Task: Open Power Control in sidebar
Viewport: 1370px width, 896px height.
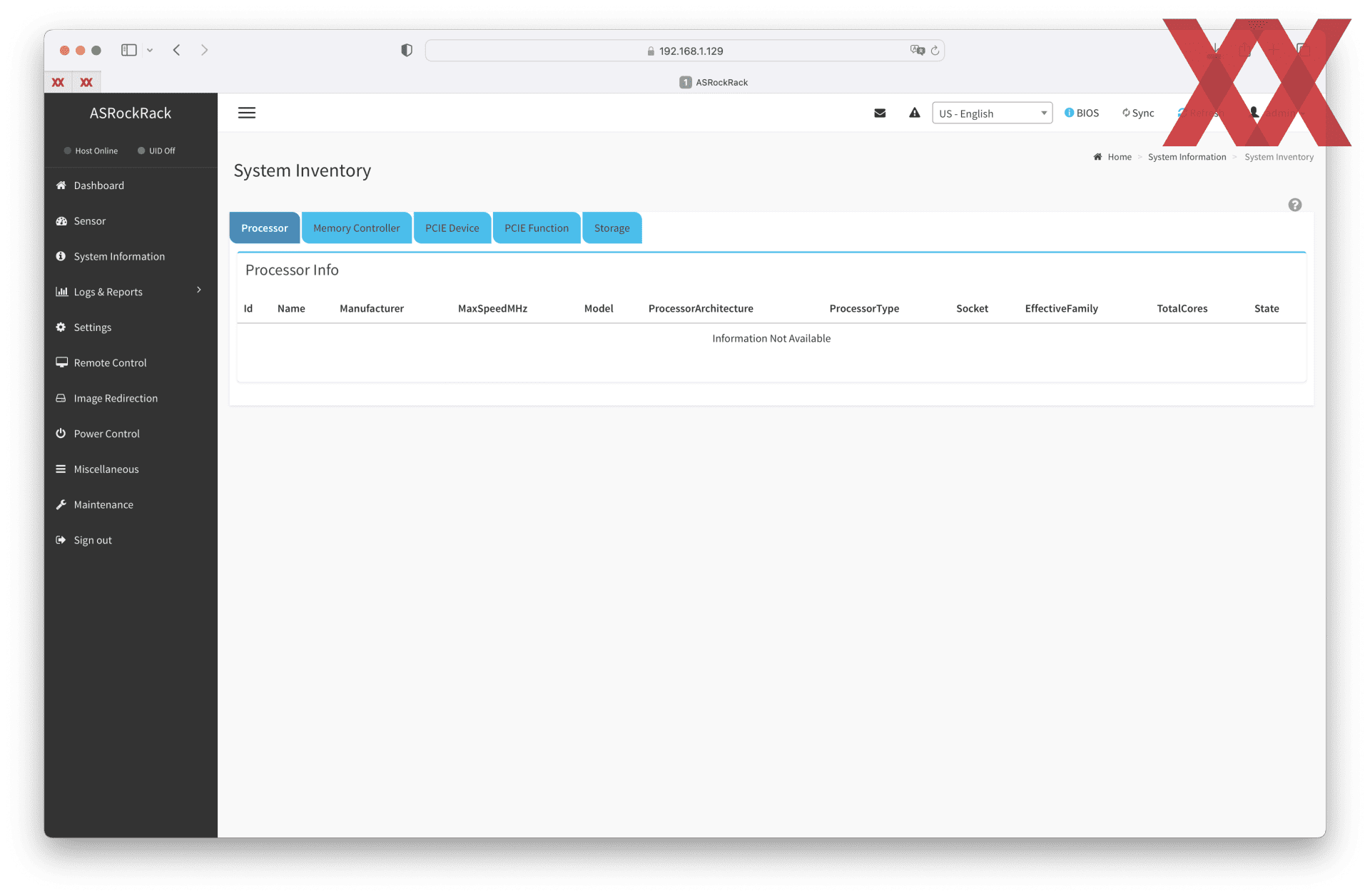Action: tap(106, 433)
